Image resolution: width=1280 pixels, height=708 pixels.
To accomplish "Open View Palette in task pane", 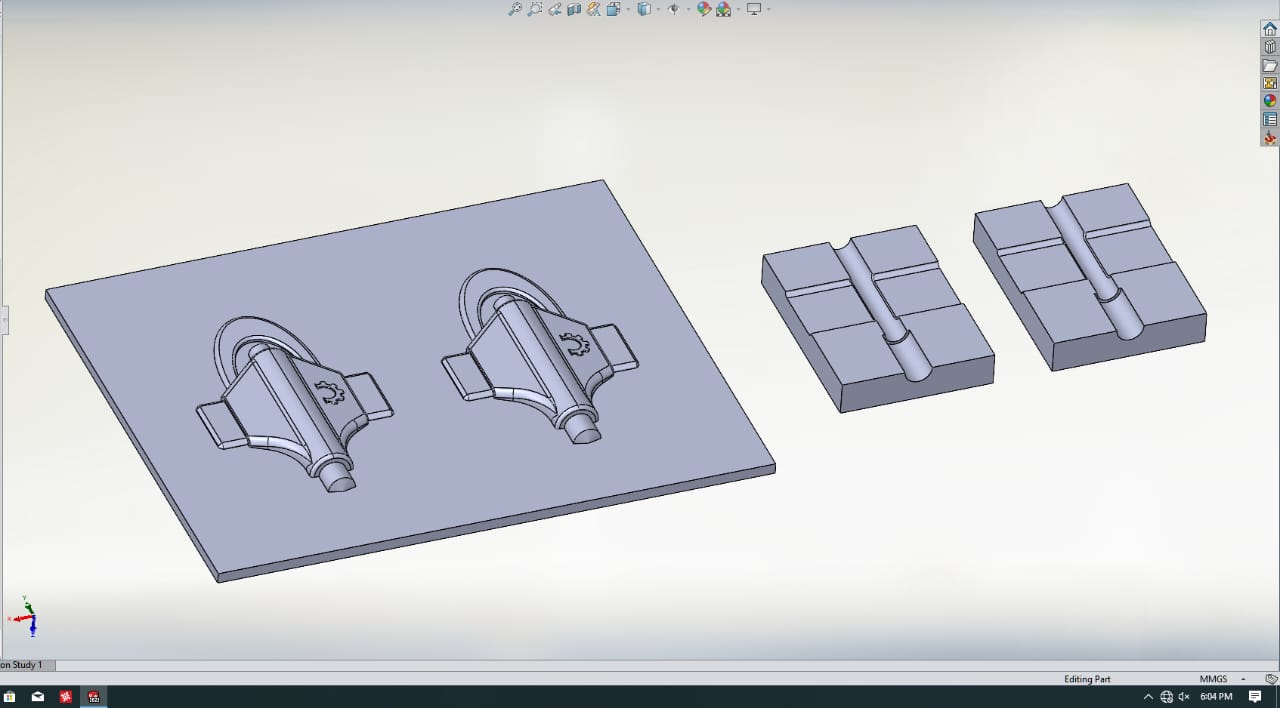I will click(1270, 83).
